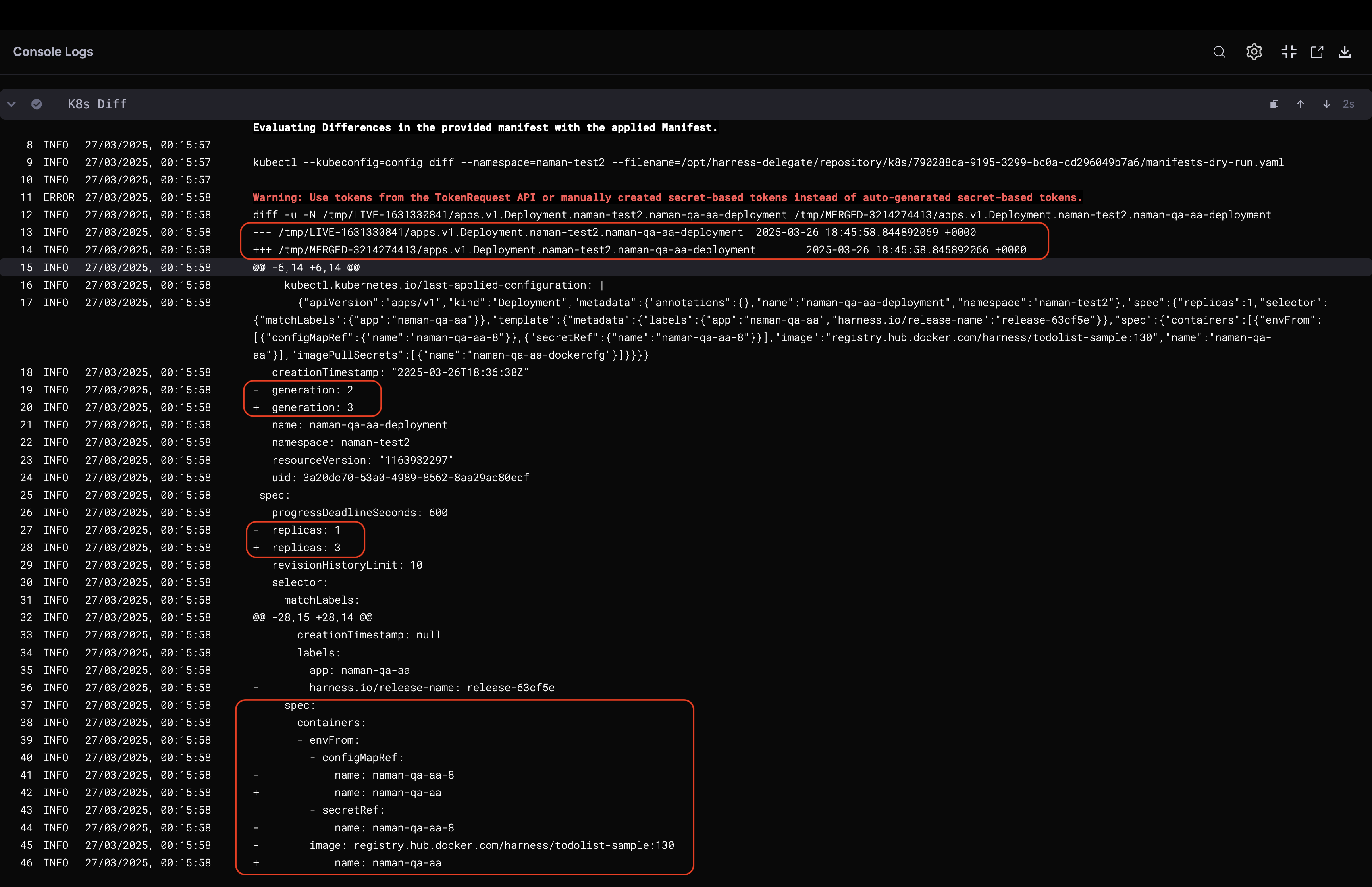Exit the full-screen log view
This screenshot has width=1372, height=887.
(x=1289, y=52)
